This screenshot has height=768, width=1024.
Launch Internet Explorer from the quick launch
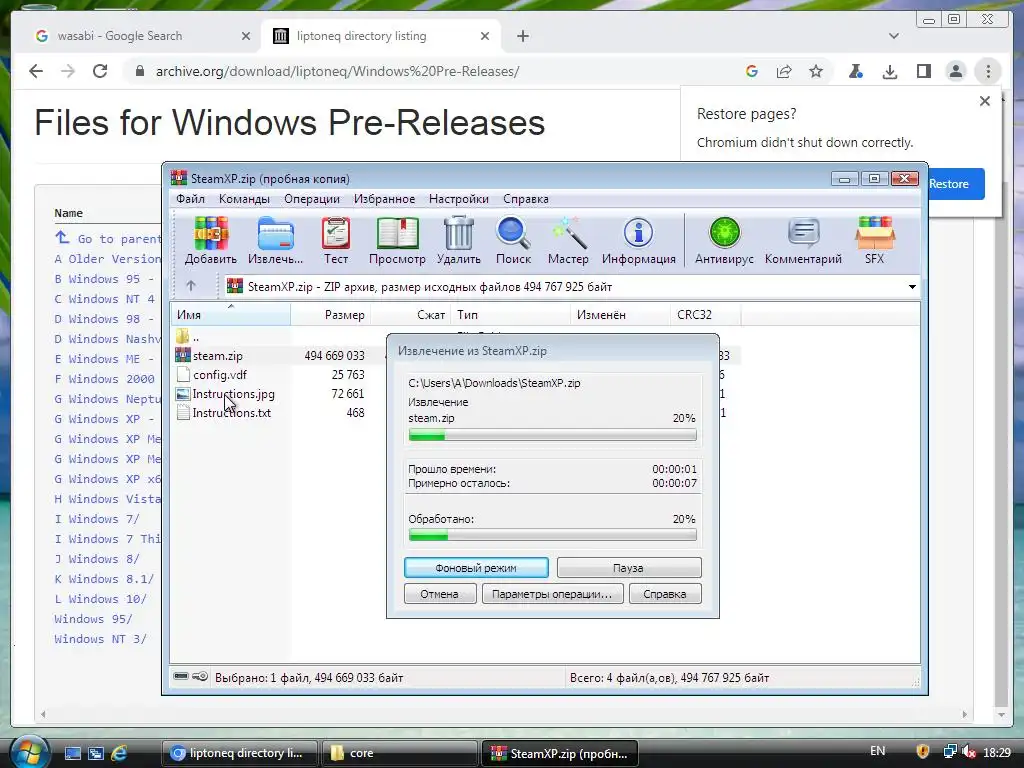click(119, 753)
